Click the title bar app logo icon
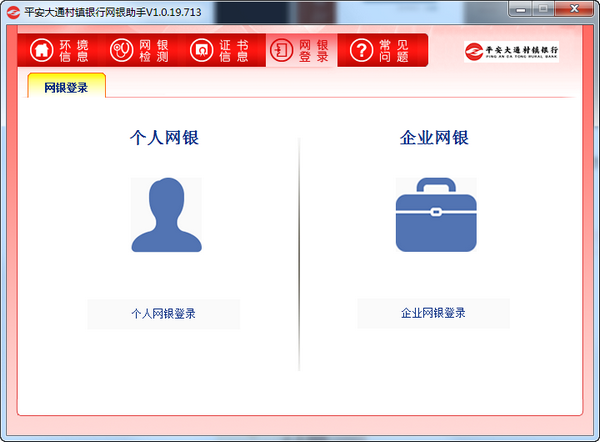Viewport: 600px width, 442px height. (x=13, y=12)
